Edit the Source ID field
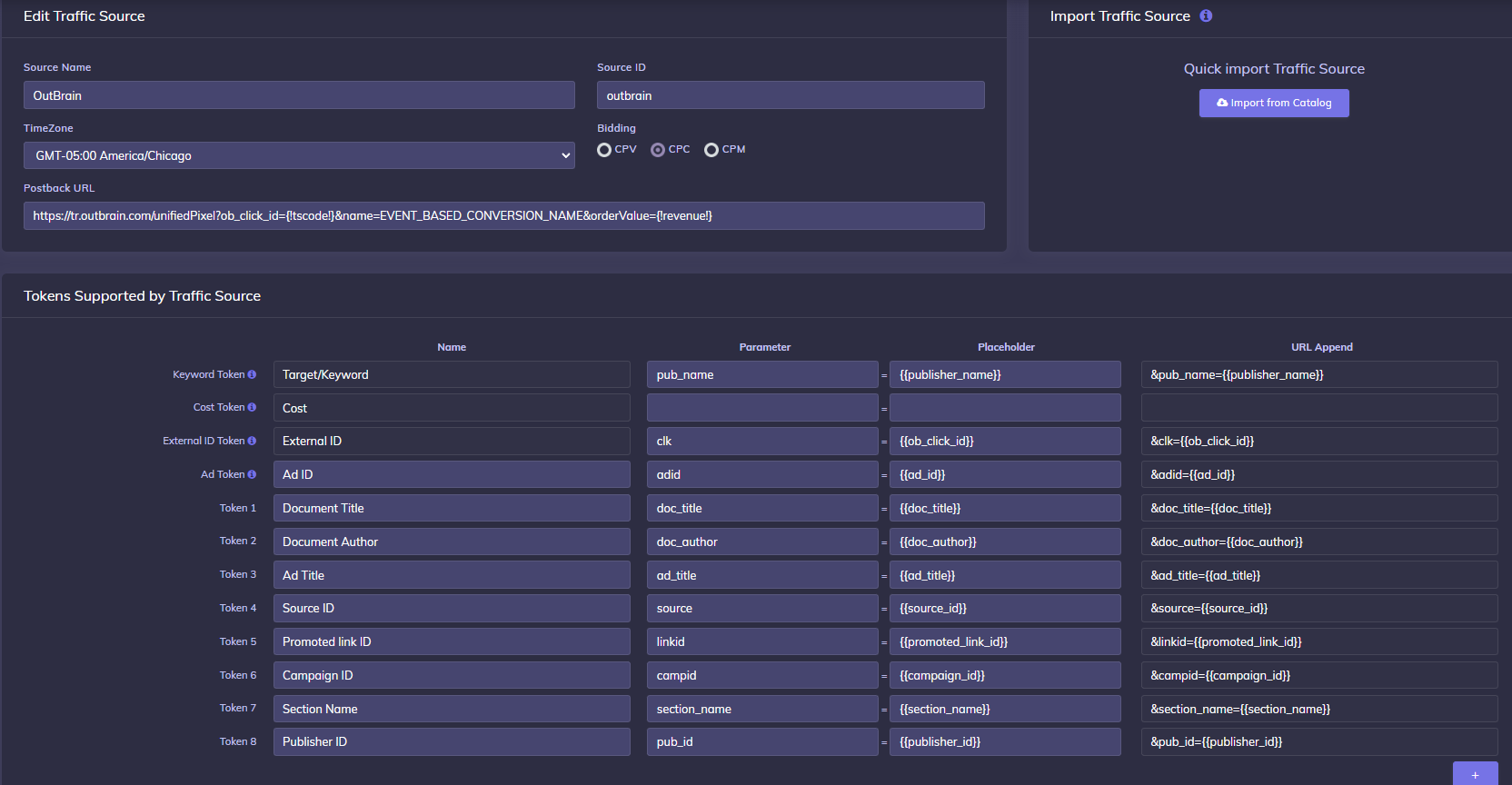The image size is (1512, 785). pos(791,95)
